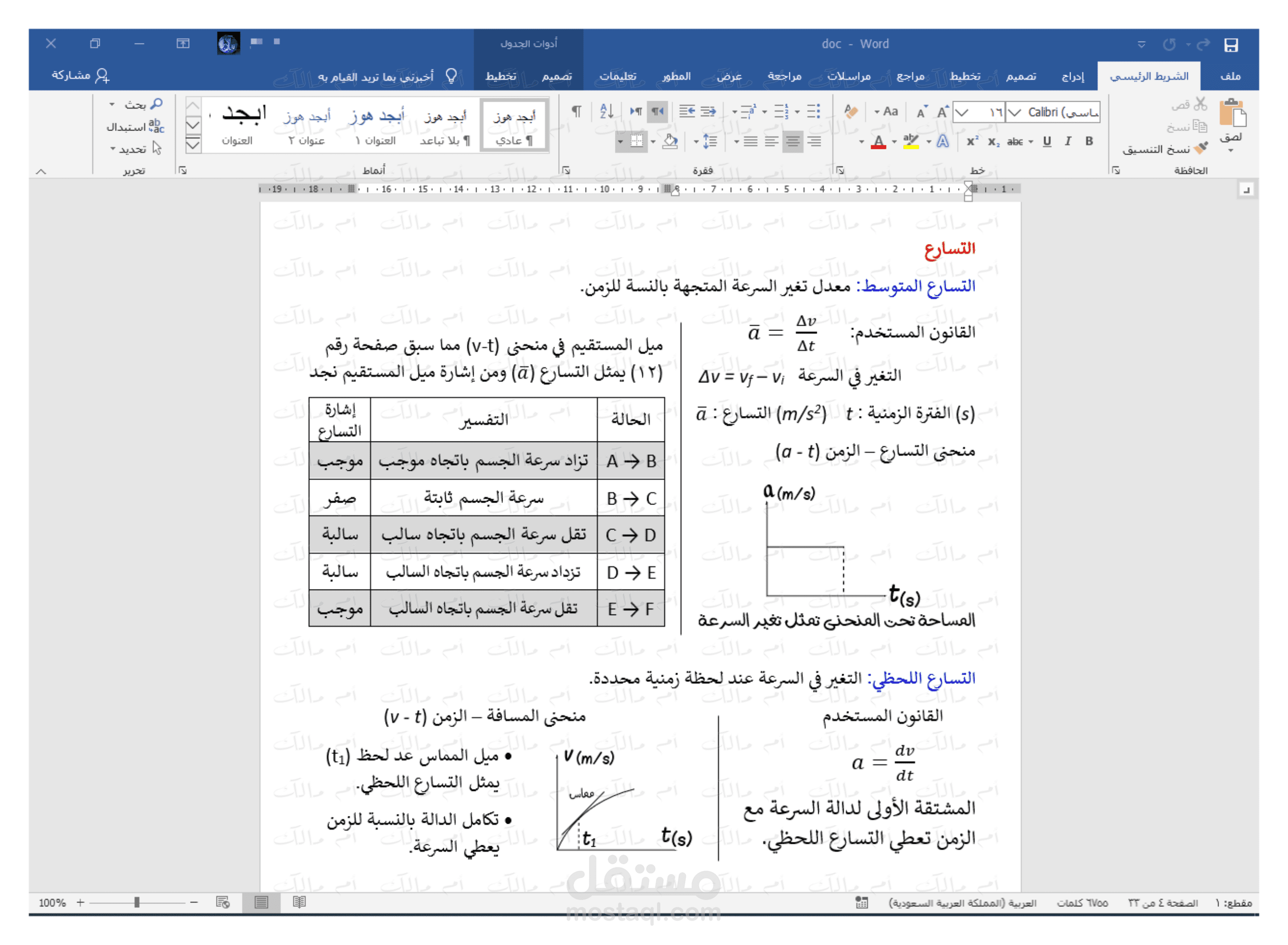Image resolution: width=1288 pixels, height=945 pixels.
Task: Open the إدراج (Insert) tab
Action: click(x=1072, y=76)
